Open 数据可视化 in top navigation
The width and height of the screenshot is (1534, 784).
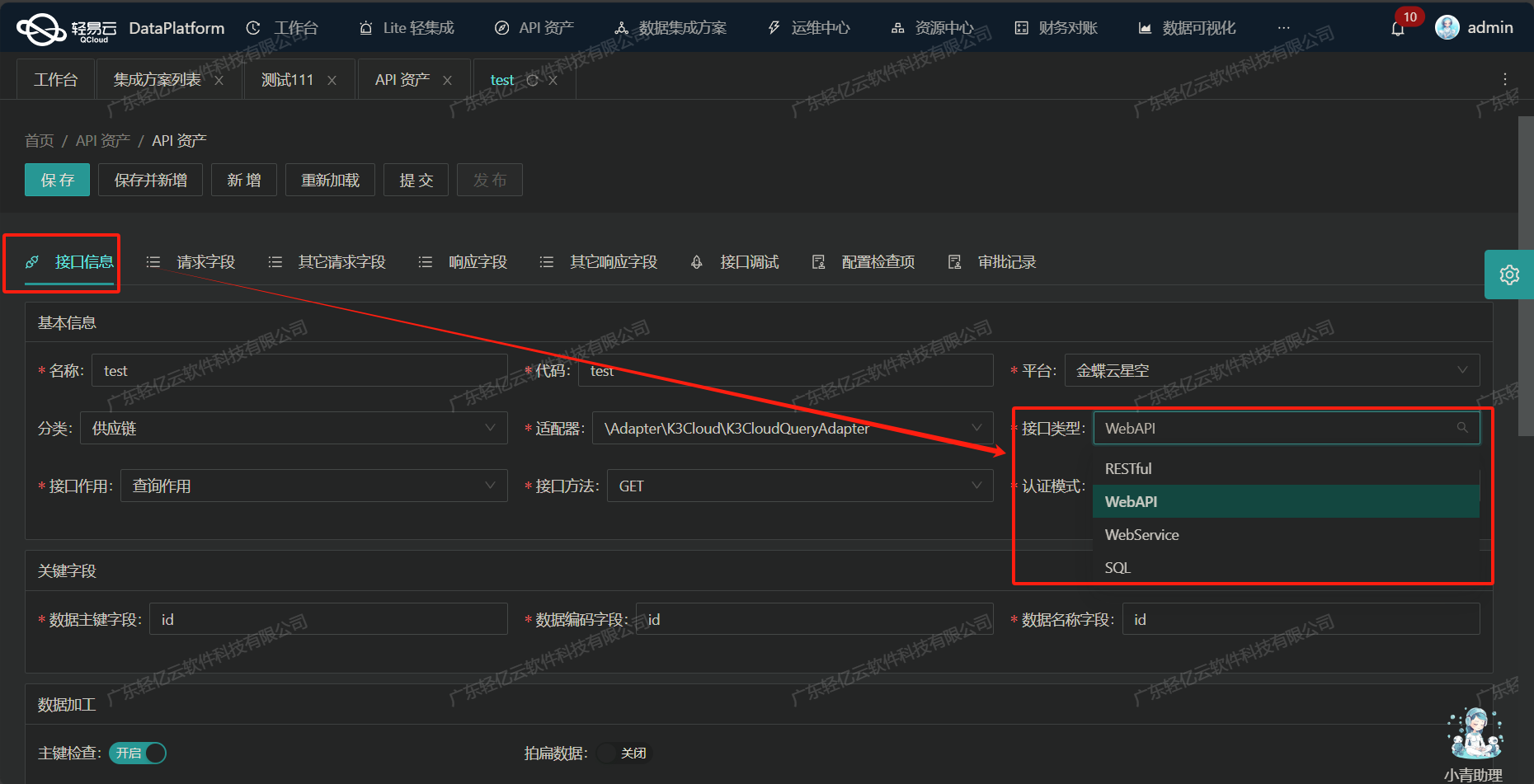(1187, 28)
